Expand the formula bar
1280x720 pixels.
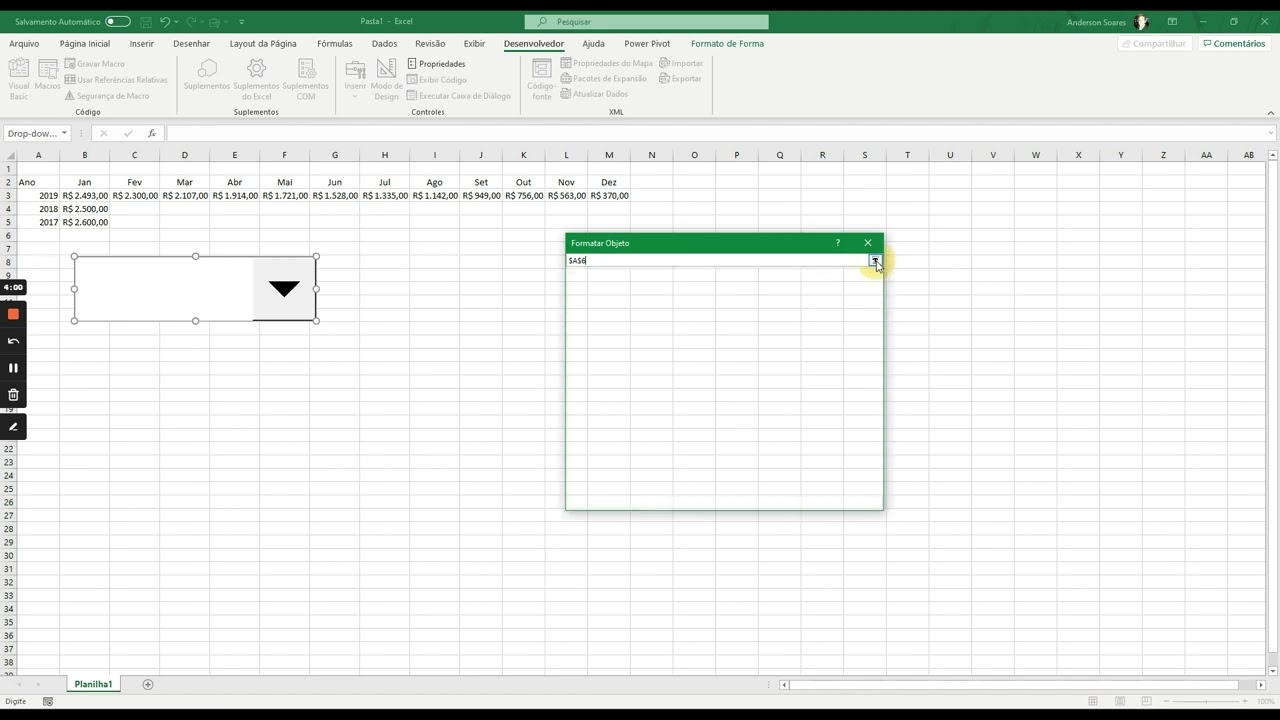coord(1270,133)
